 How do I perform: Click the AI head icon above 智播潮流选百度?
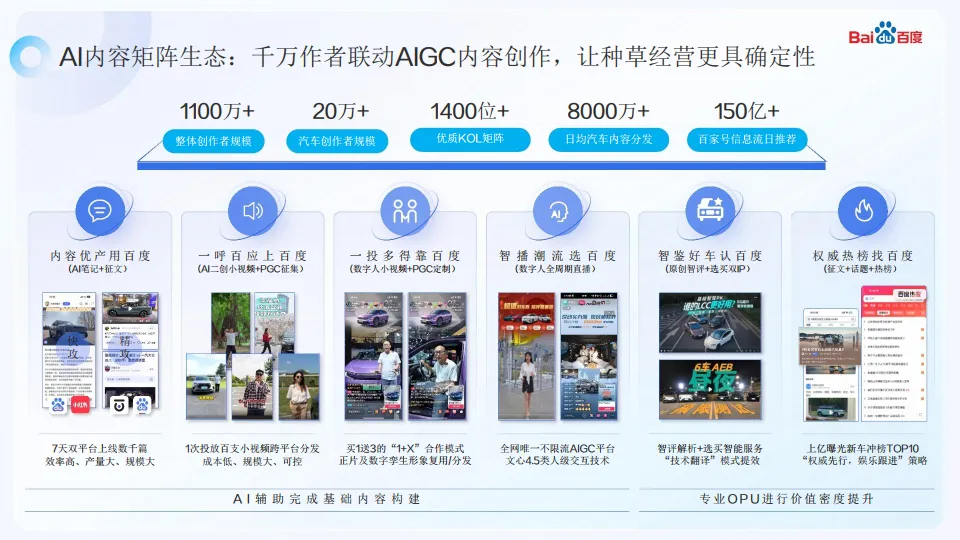(x=558, y=211)
